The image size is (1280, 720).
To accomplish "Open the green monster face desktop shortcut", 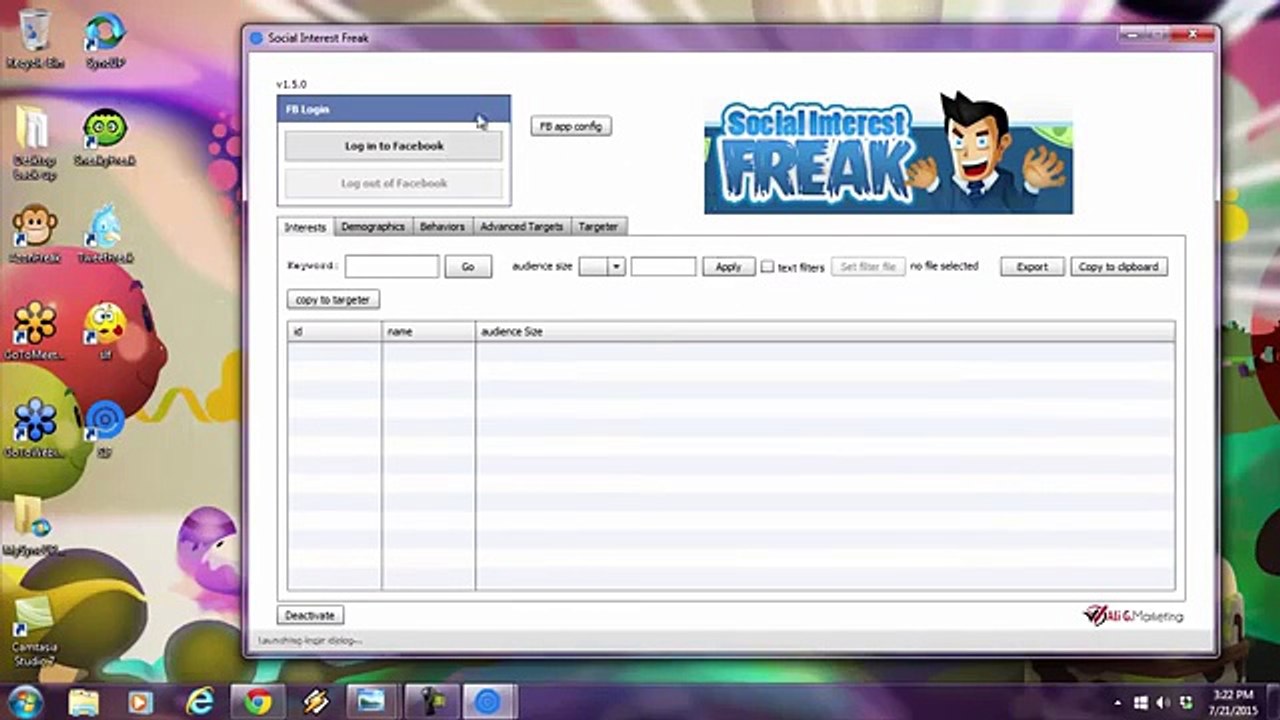I will pos(105,137).
